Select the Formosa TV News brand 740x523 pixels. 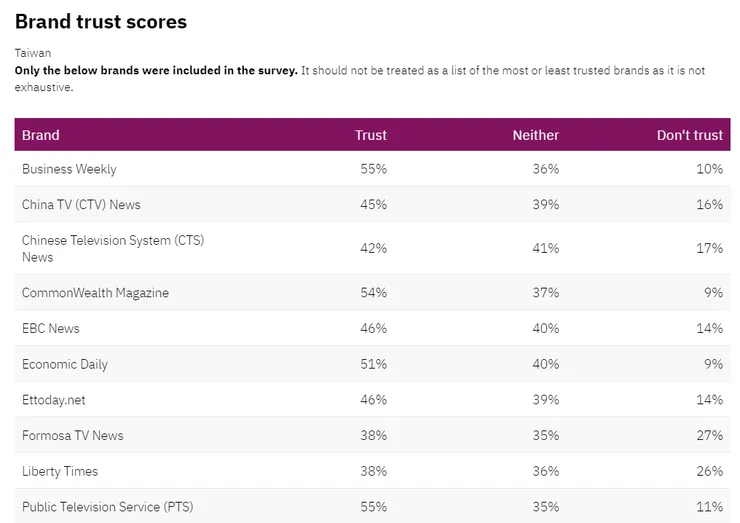[x=73, y=435]
